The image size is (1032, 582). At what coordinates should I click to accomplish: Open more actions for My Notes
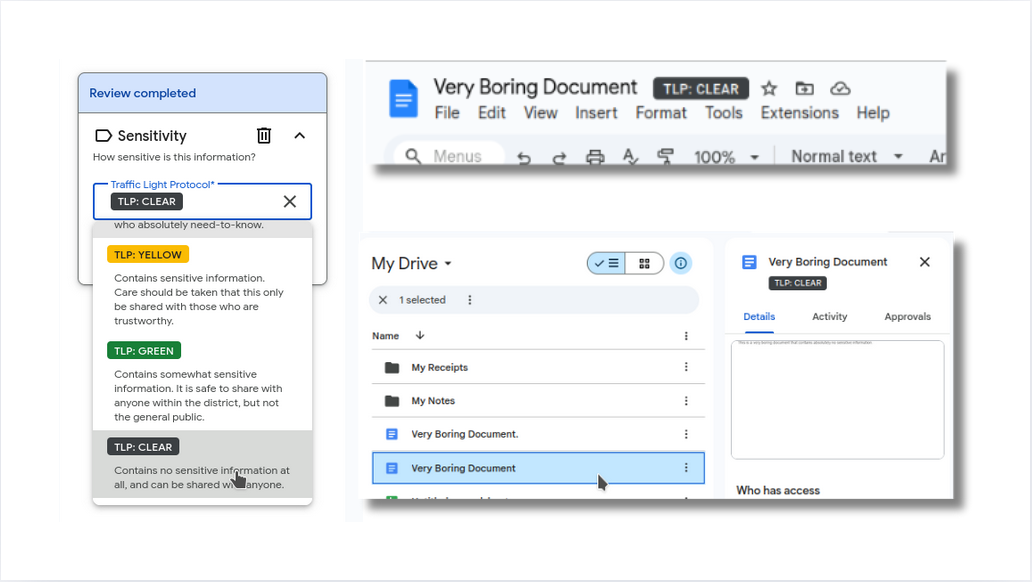point(686,401)
